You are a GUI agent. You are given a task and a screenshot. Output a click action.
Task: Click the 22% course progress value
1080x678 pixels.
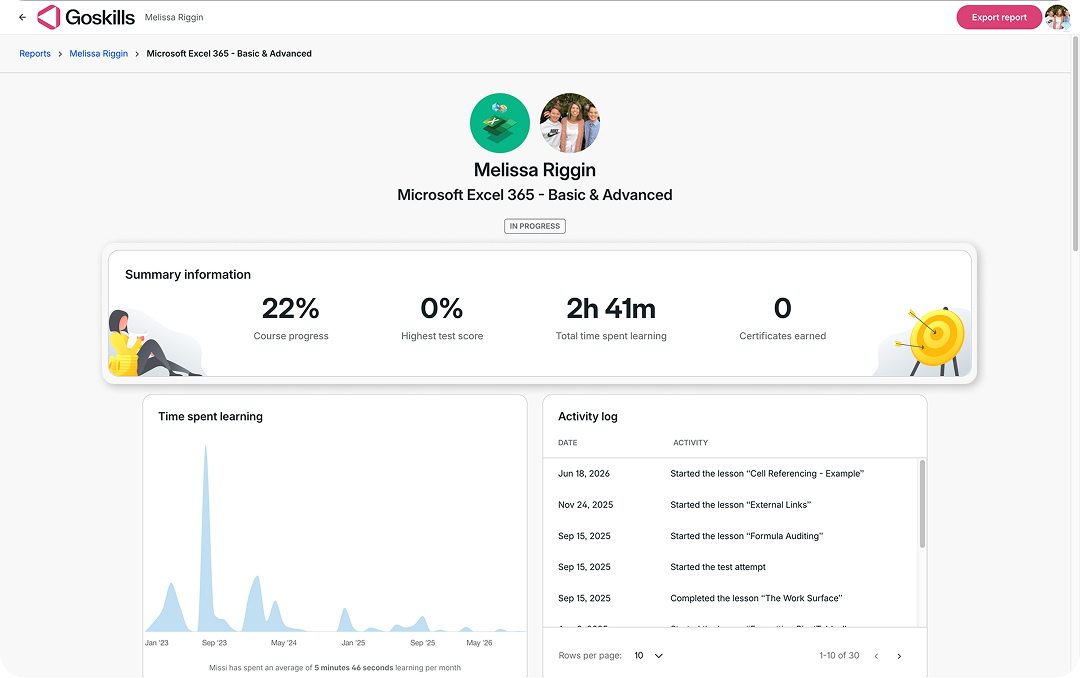pyautogui.click(x=291, y=308)
